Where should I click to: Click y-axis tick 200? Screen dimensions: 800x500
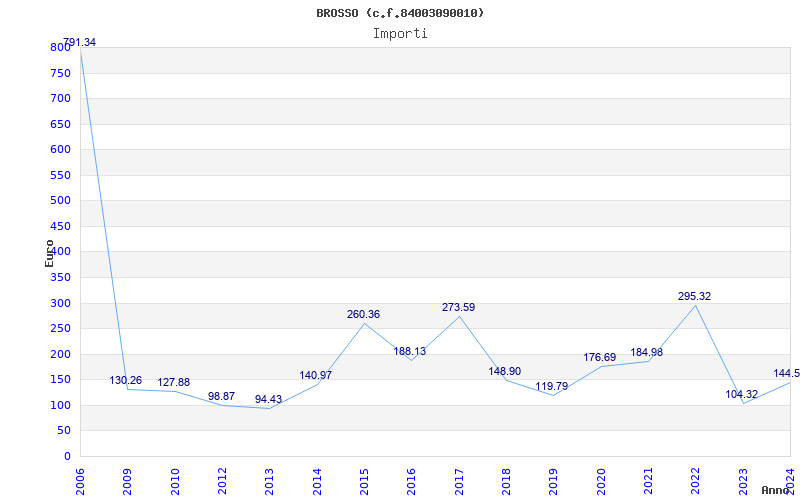coord(60,355)
